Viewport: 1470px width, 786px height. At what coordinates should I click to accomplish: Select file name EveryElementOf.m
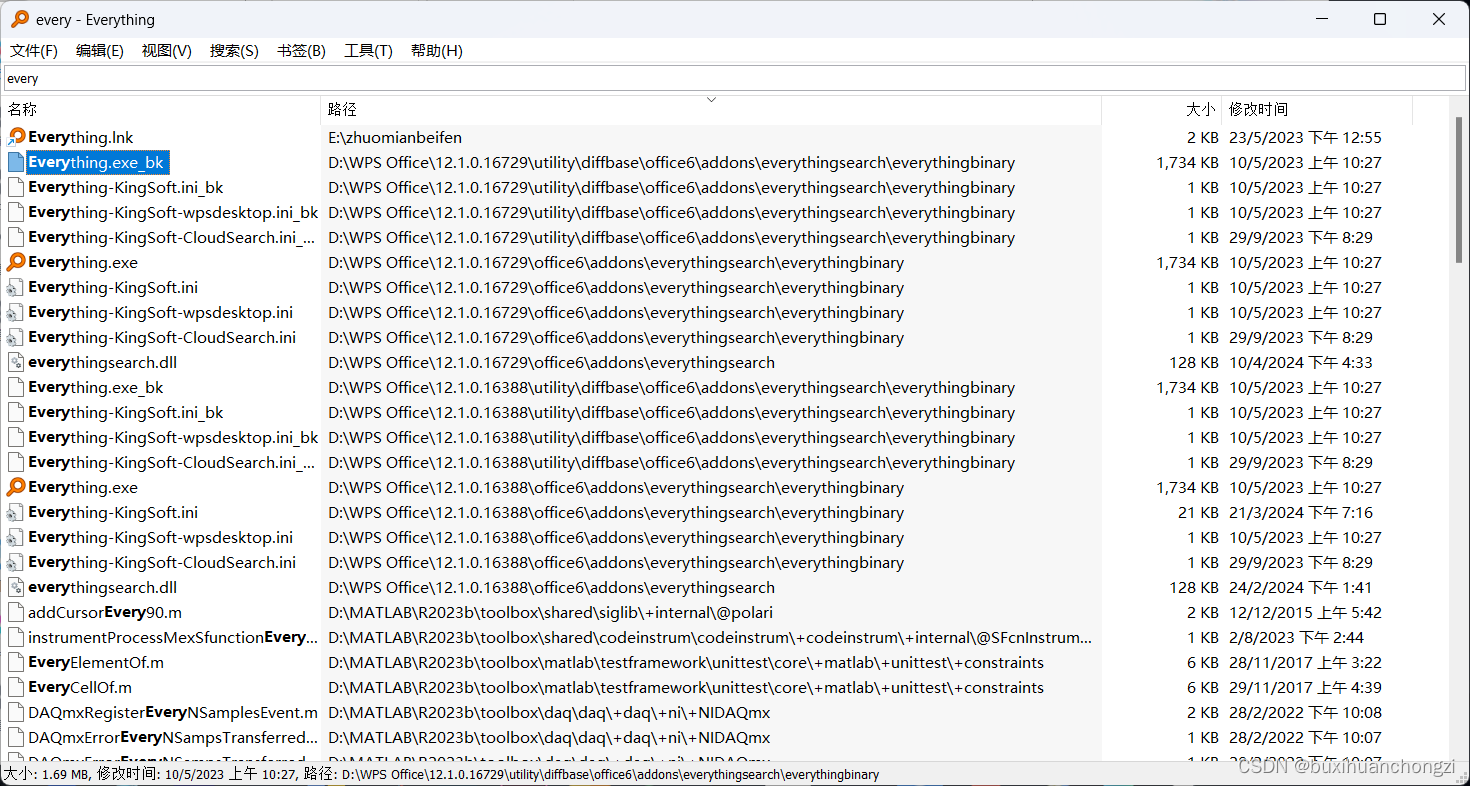click(96, 662)
